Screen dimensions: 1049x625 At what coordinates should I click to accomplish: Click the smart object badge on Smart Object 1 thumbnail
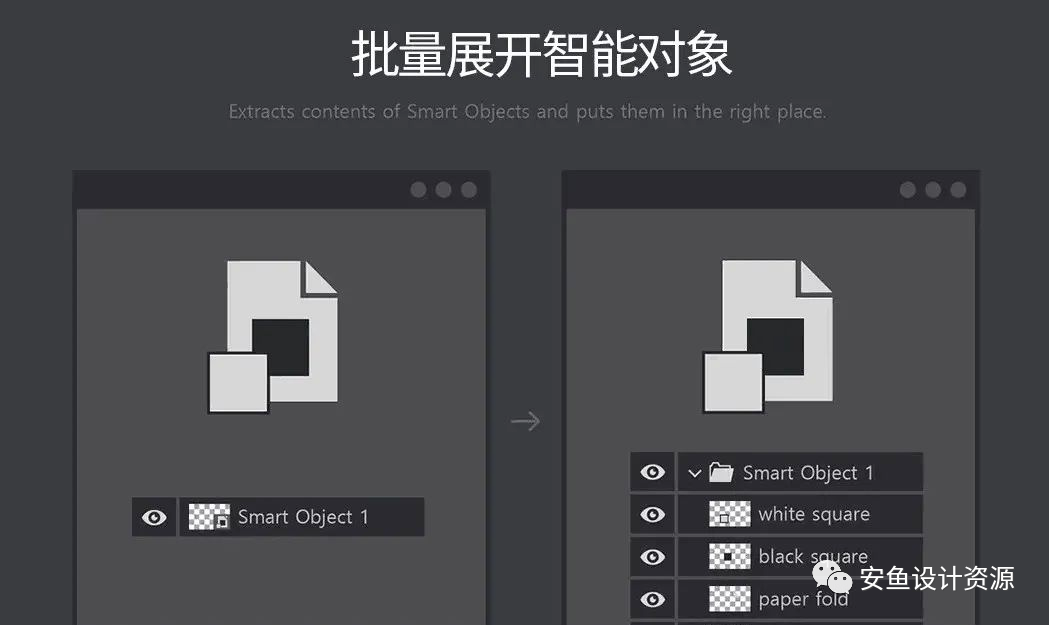point(222,519)
